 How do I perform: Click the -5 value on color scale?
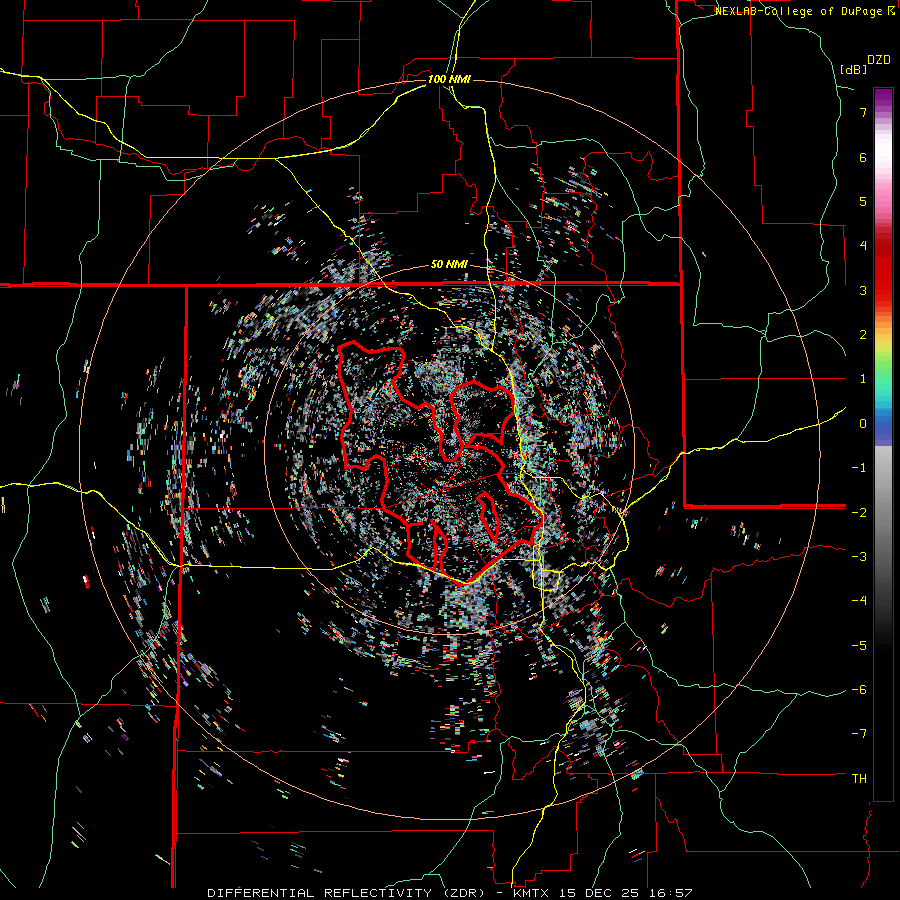click(859, 645)
